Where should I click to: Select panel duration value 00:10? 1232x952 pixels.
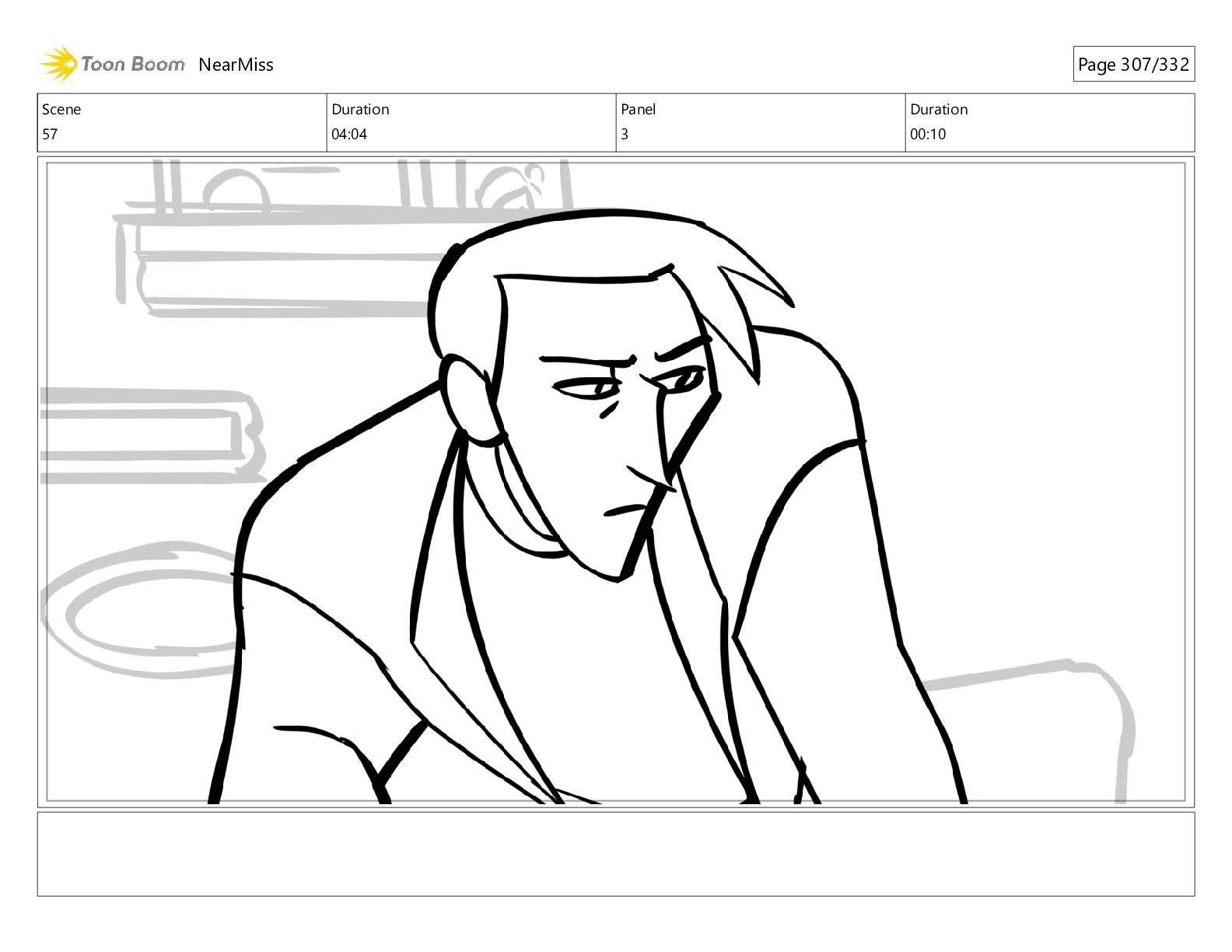(x=928, y=134)
